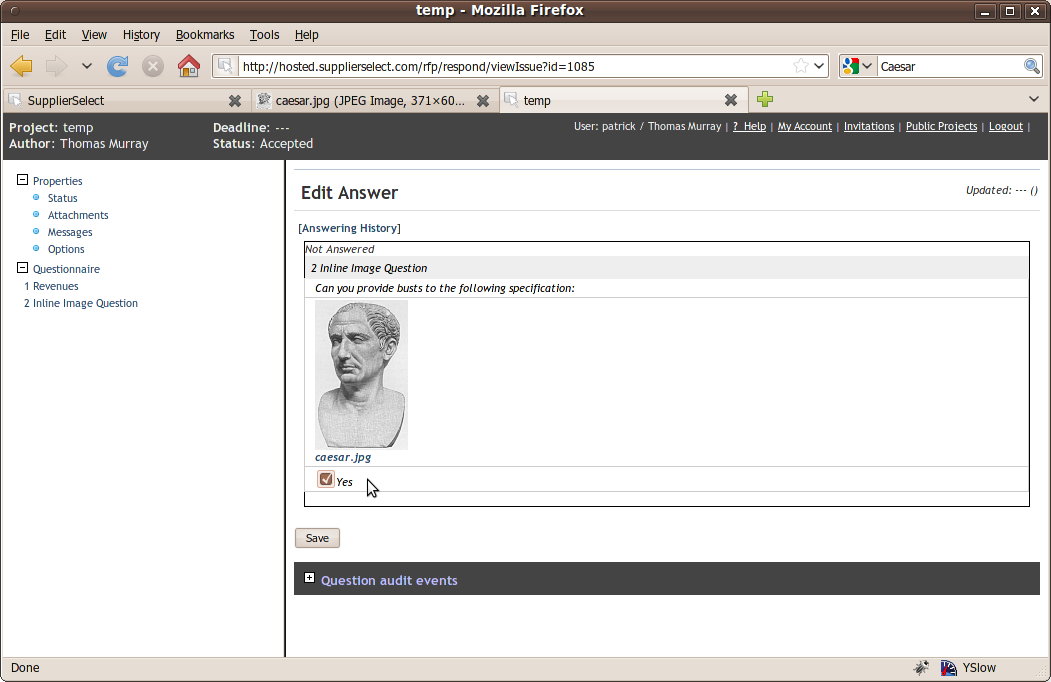Click the Stop loading button

point(153,66)
